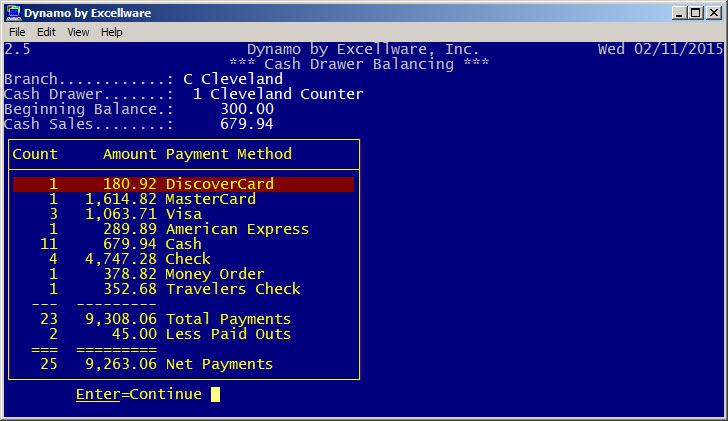Viewport: 728px width, 421px height.
Task: Open the File menu
Action: click(17, 32)
